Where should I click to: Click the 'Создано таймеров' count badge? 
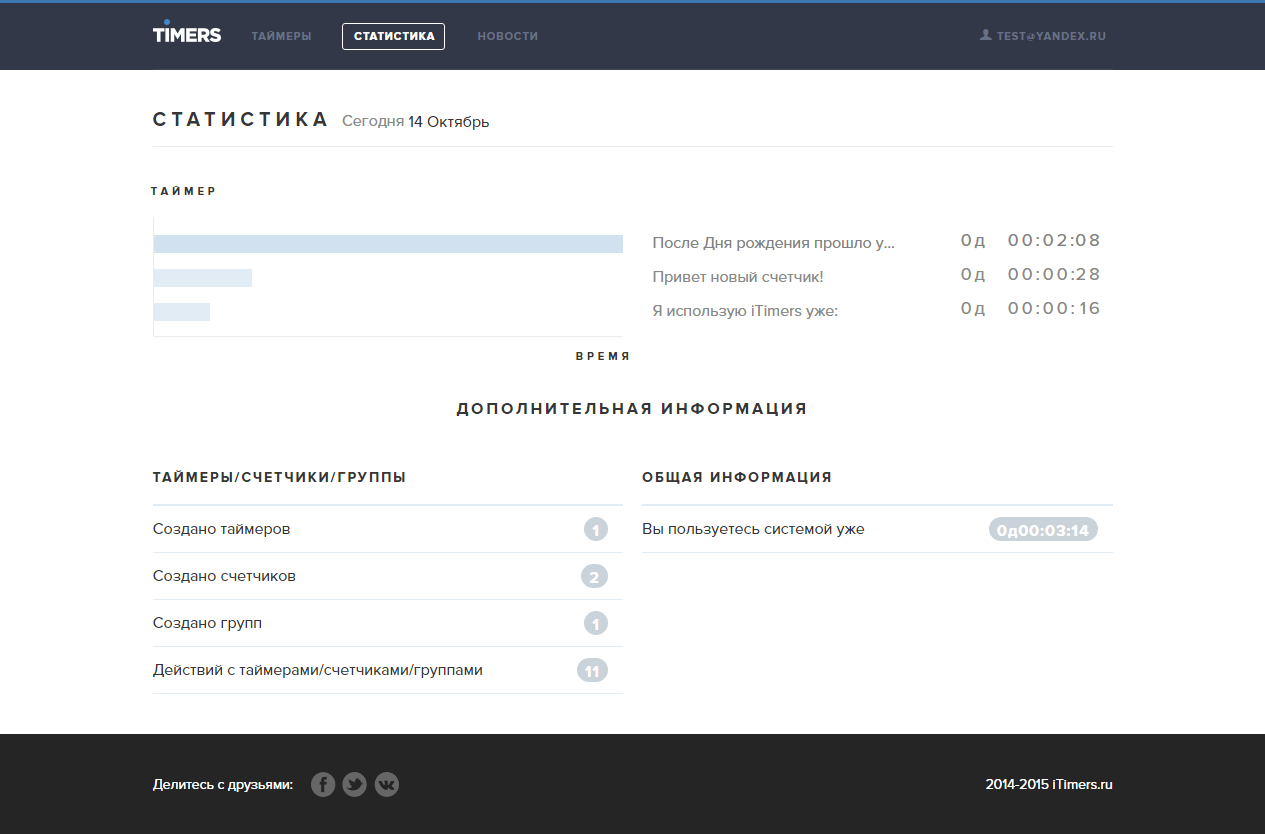(x=596, y=529)
